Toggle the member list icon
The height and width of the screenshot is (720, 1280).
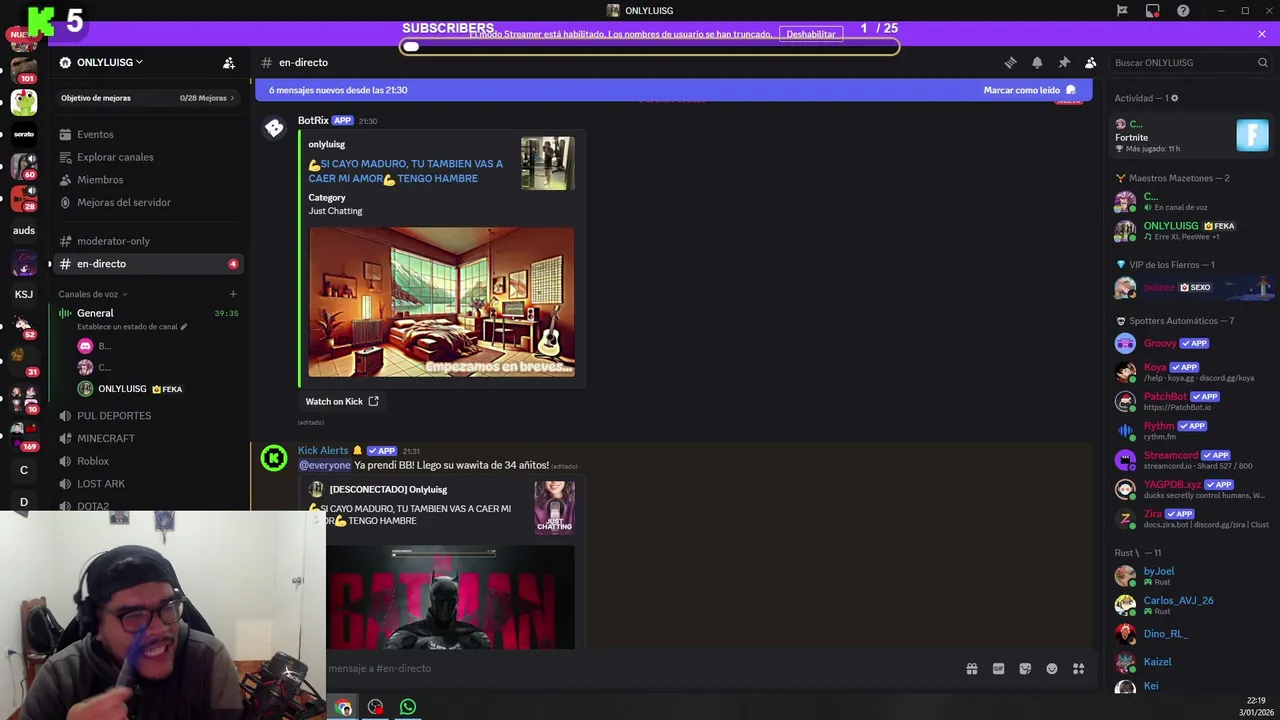coord(1091,62)
